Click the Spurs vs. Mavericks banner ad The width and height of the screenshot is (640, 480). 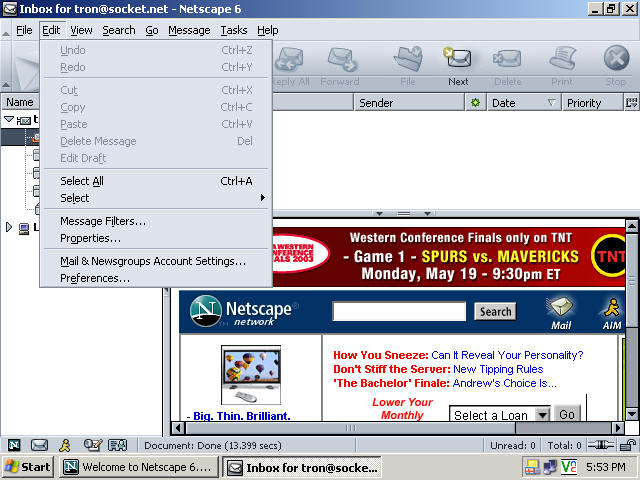click(x=449, y=256)
